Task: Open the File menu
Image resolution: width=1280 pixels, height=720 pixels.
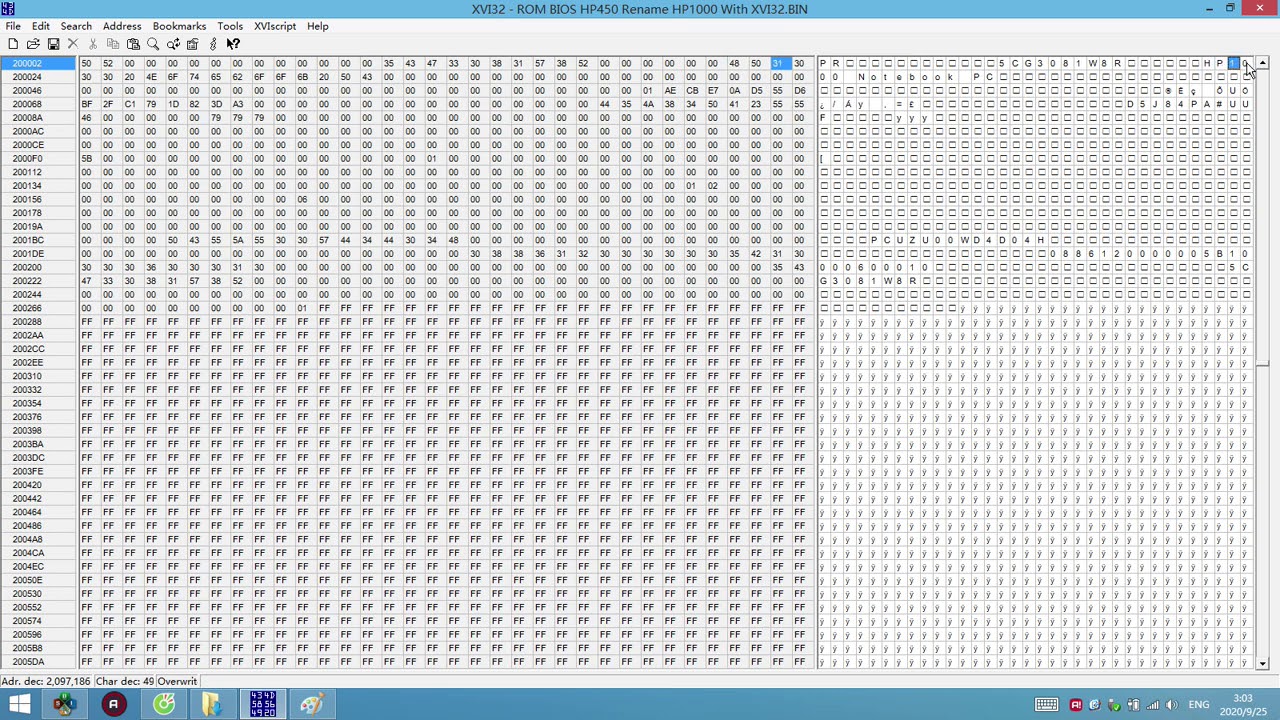Action: [13, 26]
